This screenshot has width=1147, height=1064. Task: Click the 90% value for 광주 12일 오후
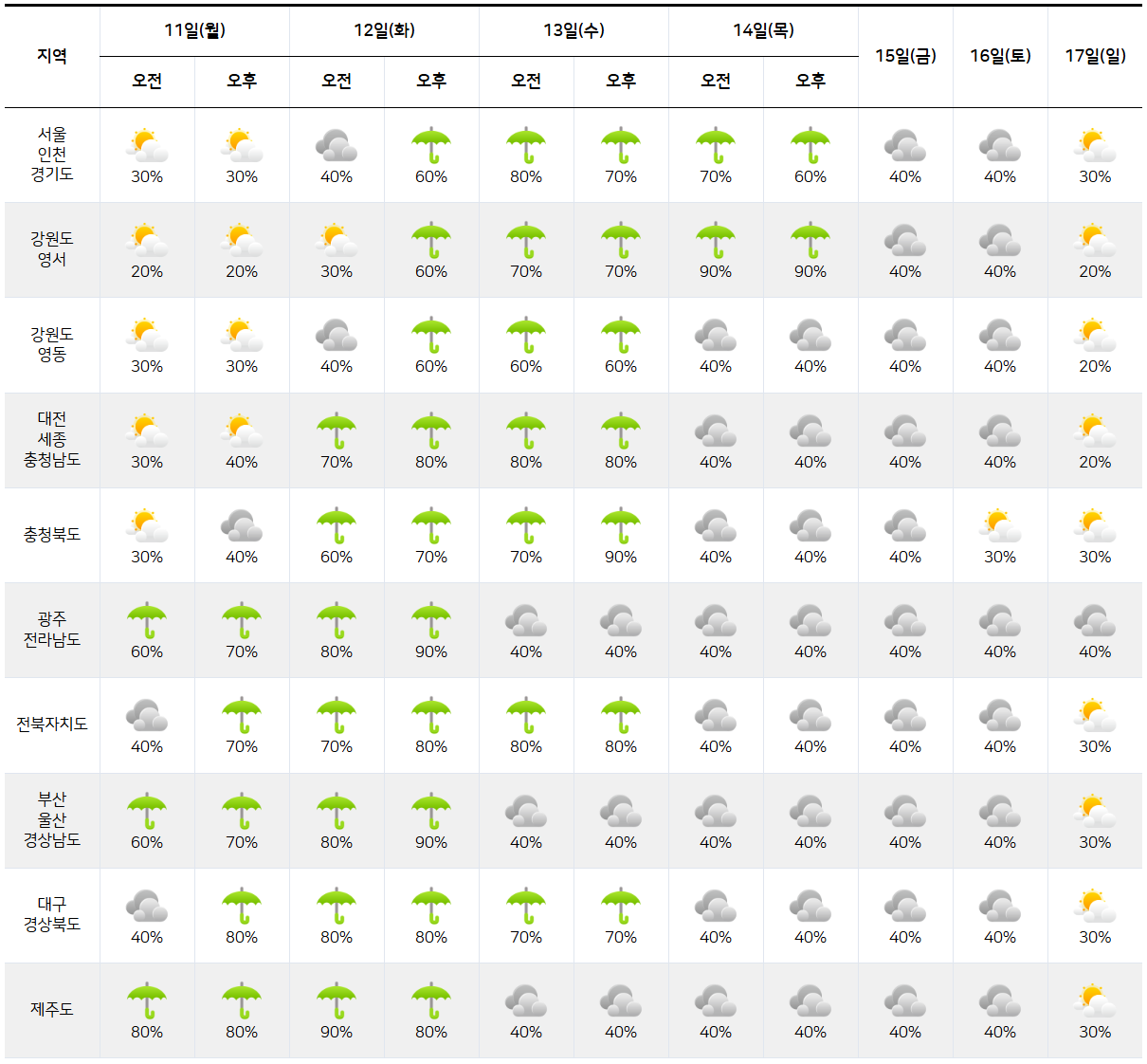431,652
